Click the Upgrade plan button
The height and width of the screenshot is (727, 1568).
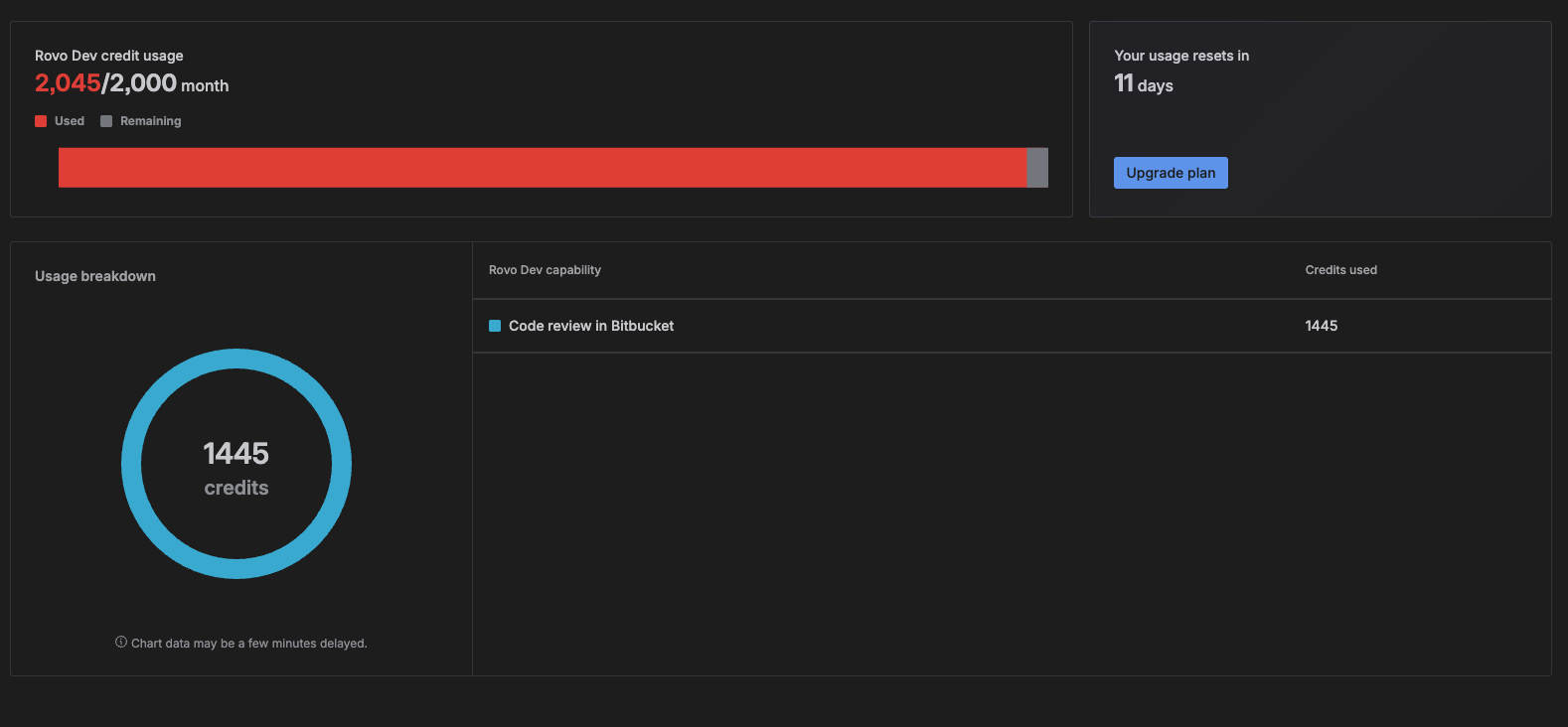(x=1171, y=173)
